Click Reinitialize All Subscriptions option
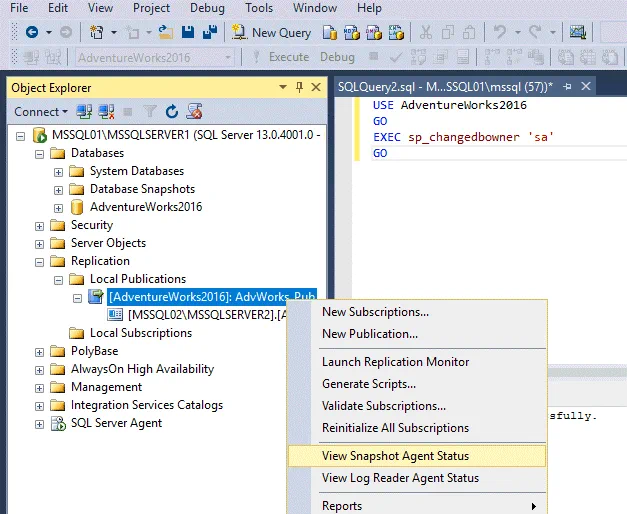The width and height of the screenshot is (627, 514). (395, 428)
